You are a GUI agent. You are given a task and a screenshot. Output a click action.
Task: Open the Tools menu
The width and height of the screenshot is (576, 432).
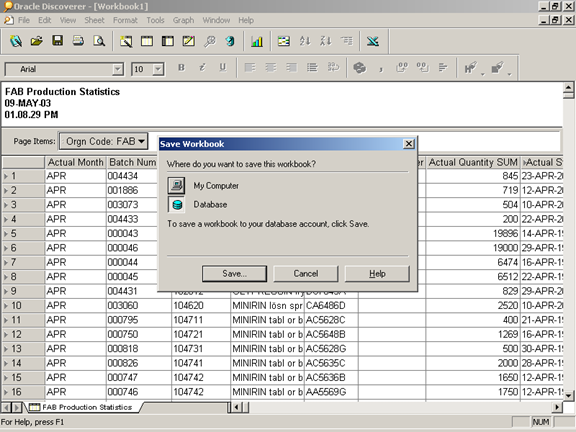click(155, 20)
